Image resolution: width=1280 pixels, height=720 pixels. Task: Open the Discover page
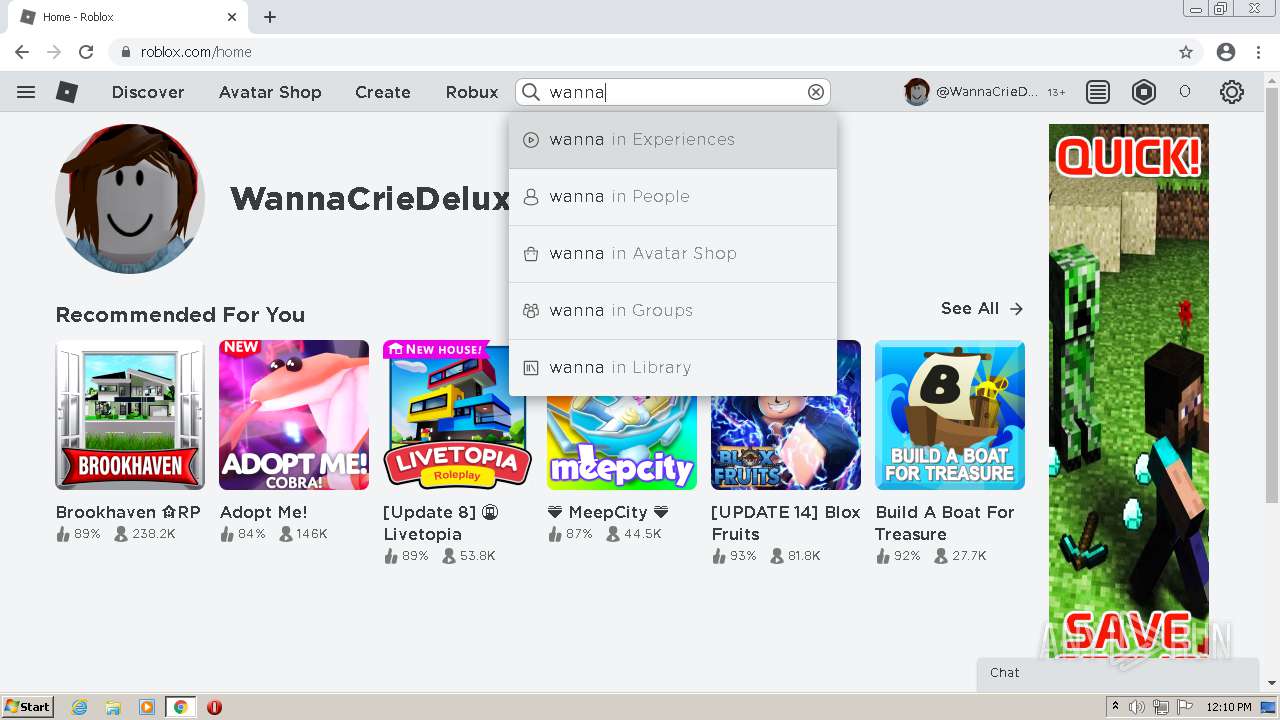pyautogui.click(x=148, y=92)
